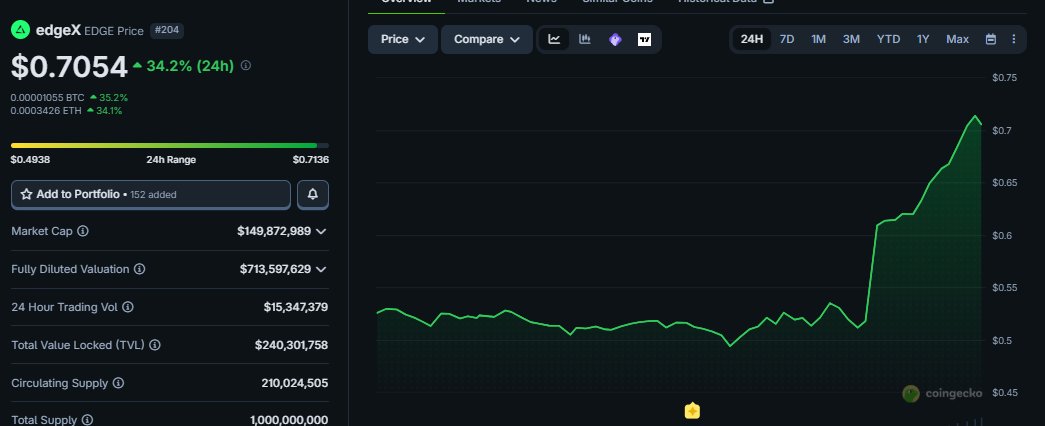
Task: Select the 24H time range
Action: pos(752,39)
